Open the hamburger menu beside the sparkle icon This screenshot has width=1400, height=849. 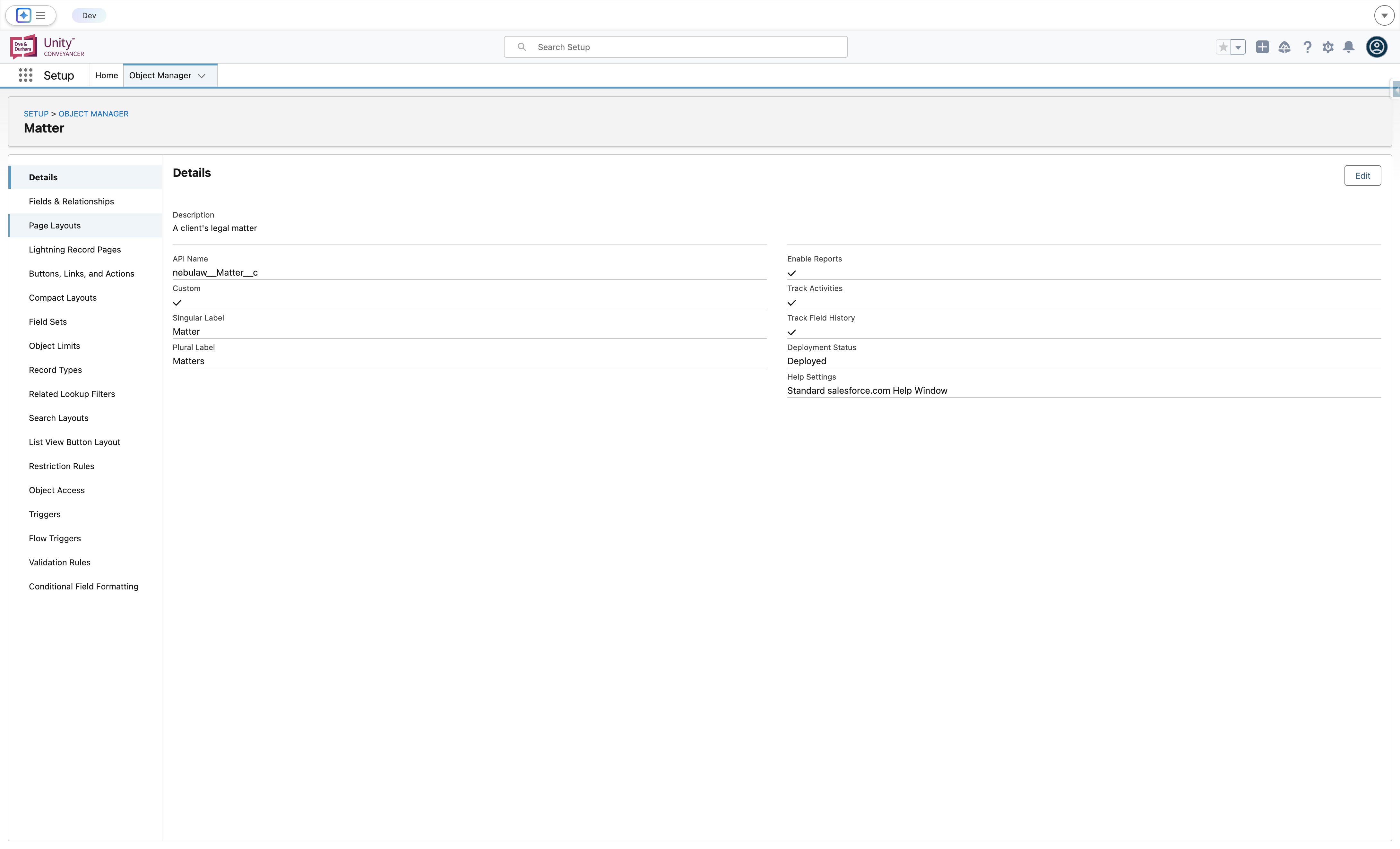point(40,15)
